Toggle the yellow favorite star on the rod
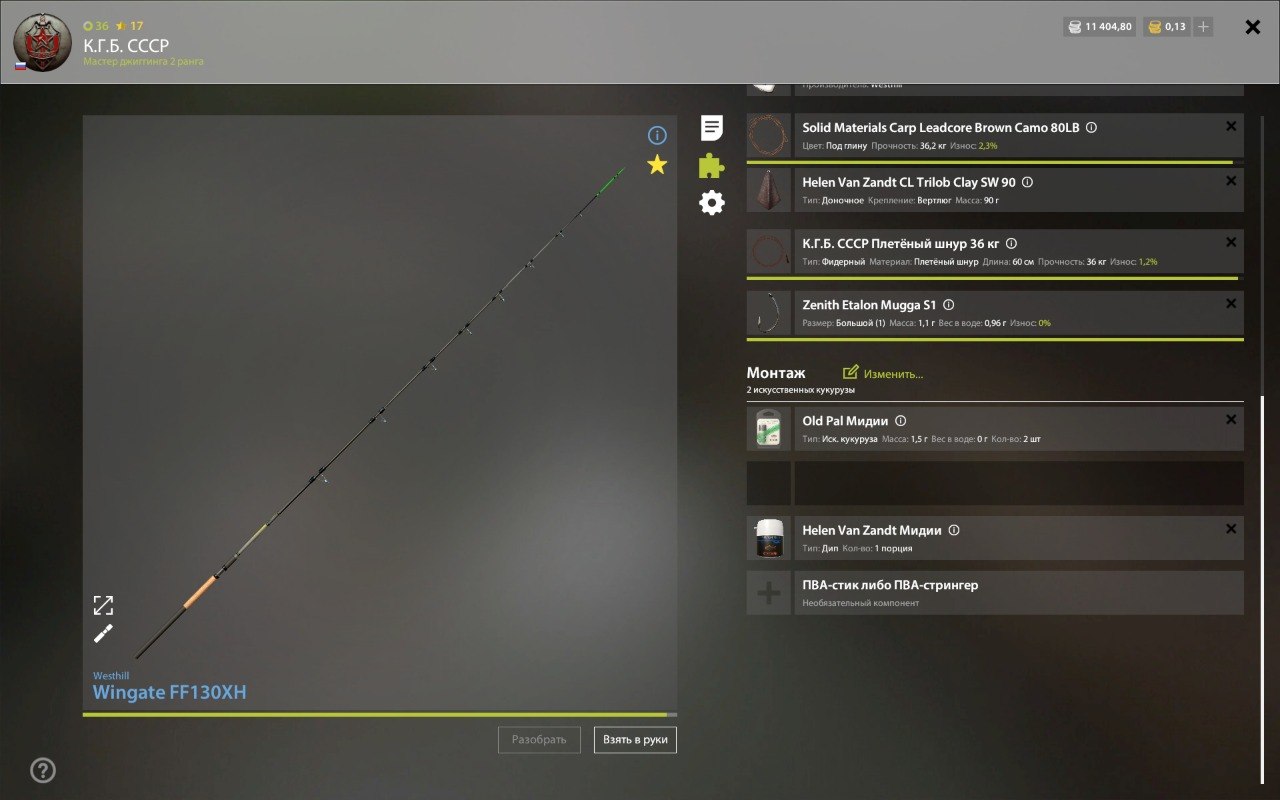This screenshot has width=1280, height=800. click(657, 165)
